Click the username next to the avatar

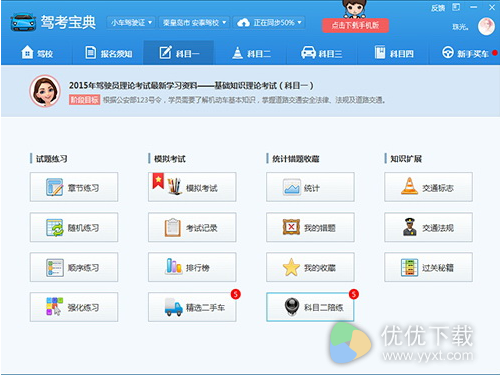[x=460, y=27]
